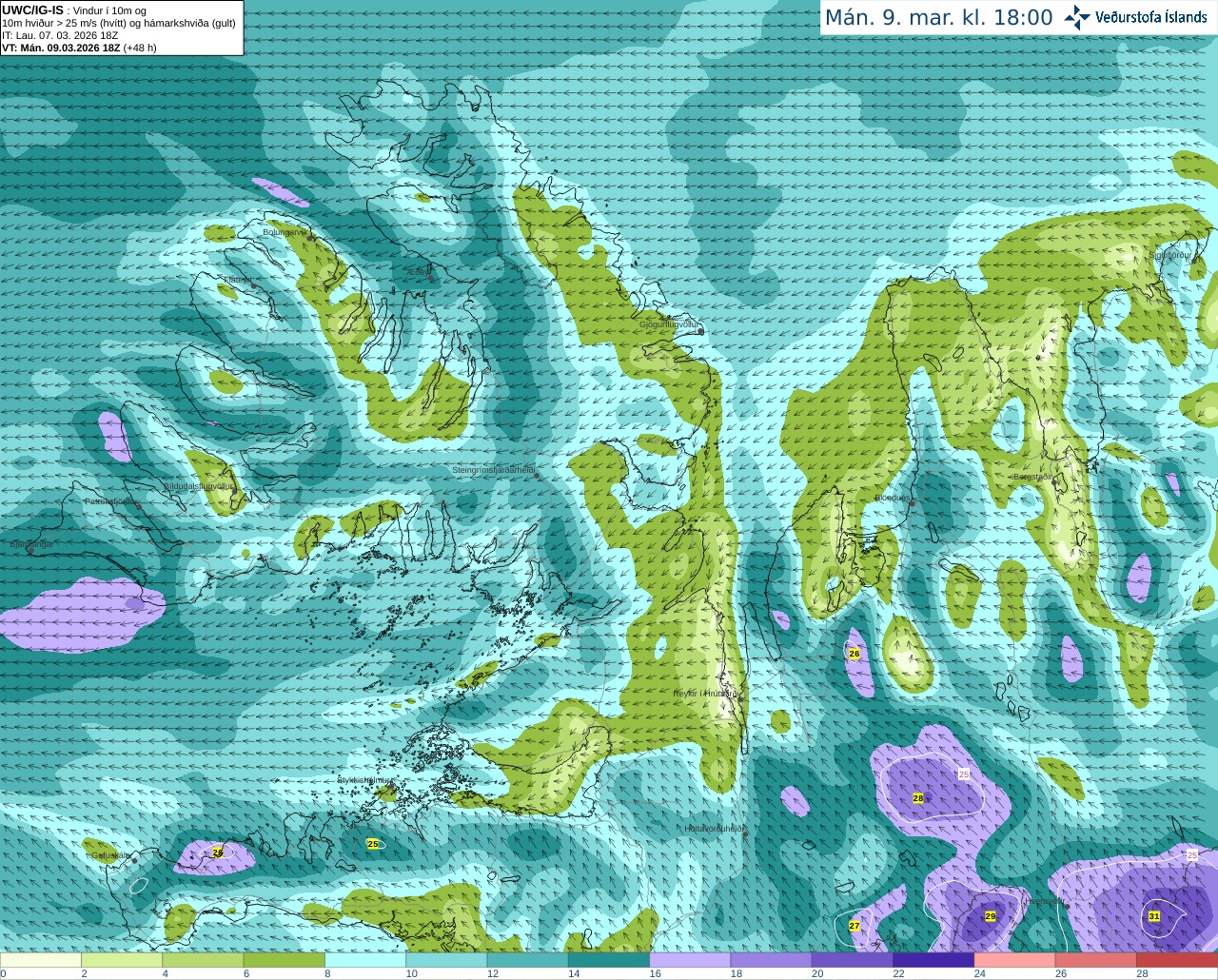Viewport: 1218px width, 980px height.
Task: Click the Patreksfjörður station label
Action: pos(111,500)
